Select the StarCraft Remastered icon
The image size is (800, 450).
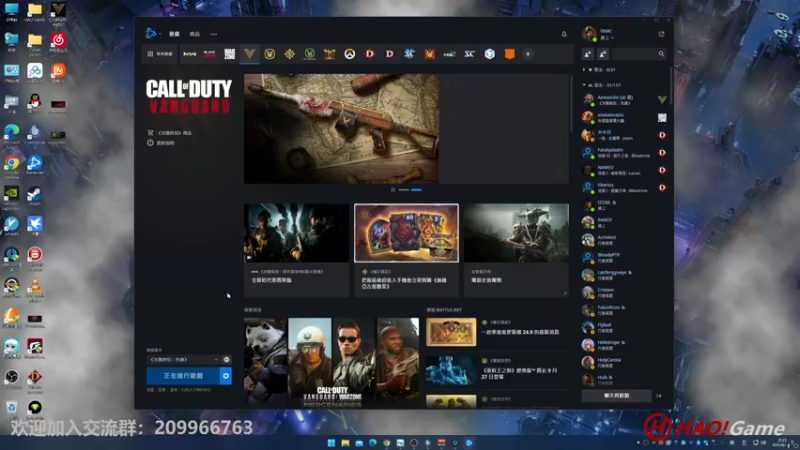click(x=469, y=54)
